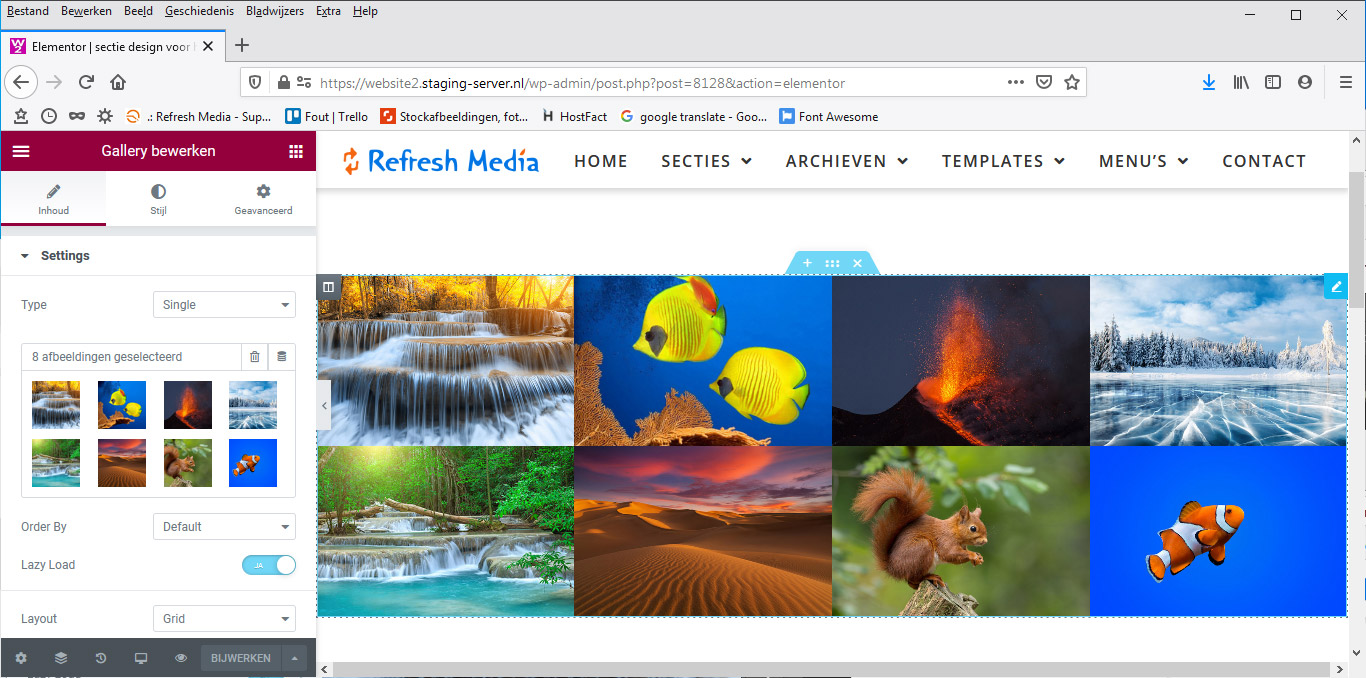Viewport: 1366px width, 678px height.
Task: Toggle preview changes eye icon
Action: point(181,658)
